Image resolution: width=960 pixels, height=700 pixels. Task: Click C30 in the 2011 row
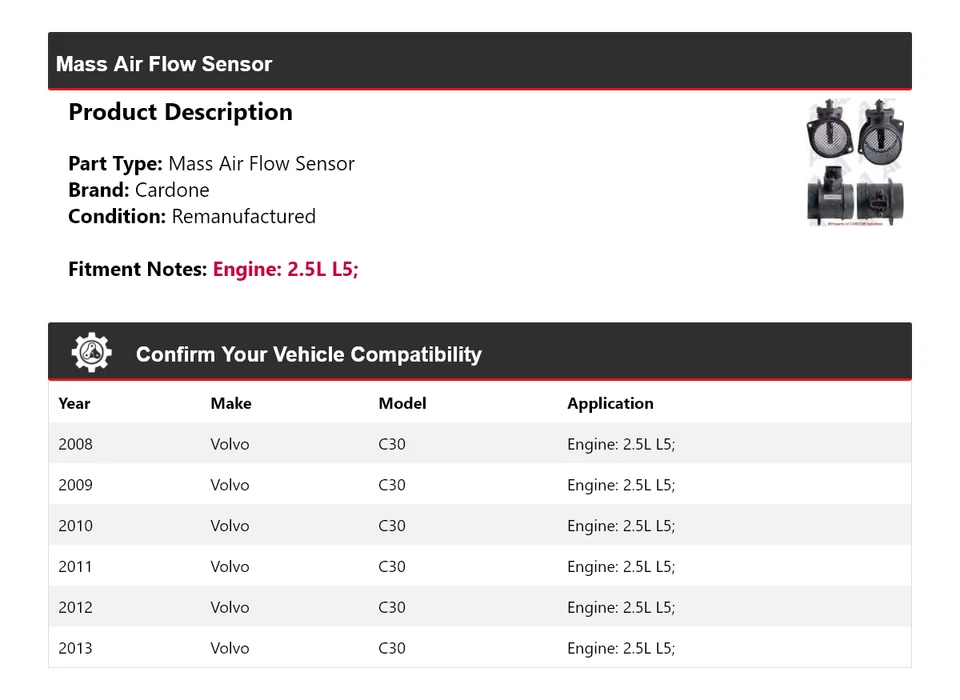pyautogui.click(x=392, y=567)
